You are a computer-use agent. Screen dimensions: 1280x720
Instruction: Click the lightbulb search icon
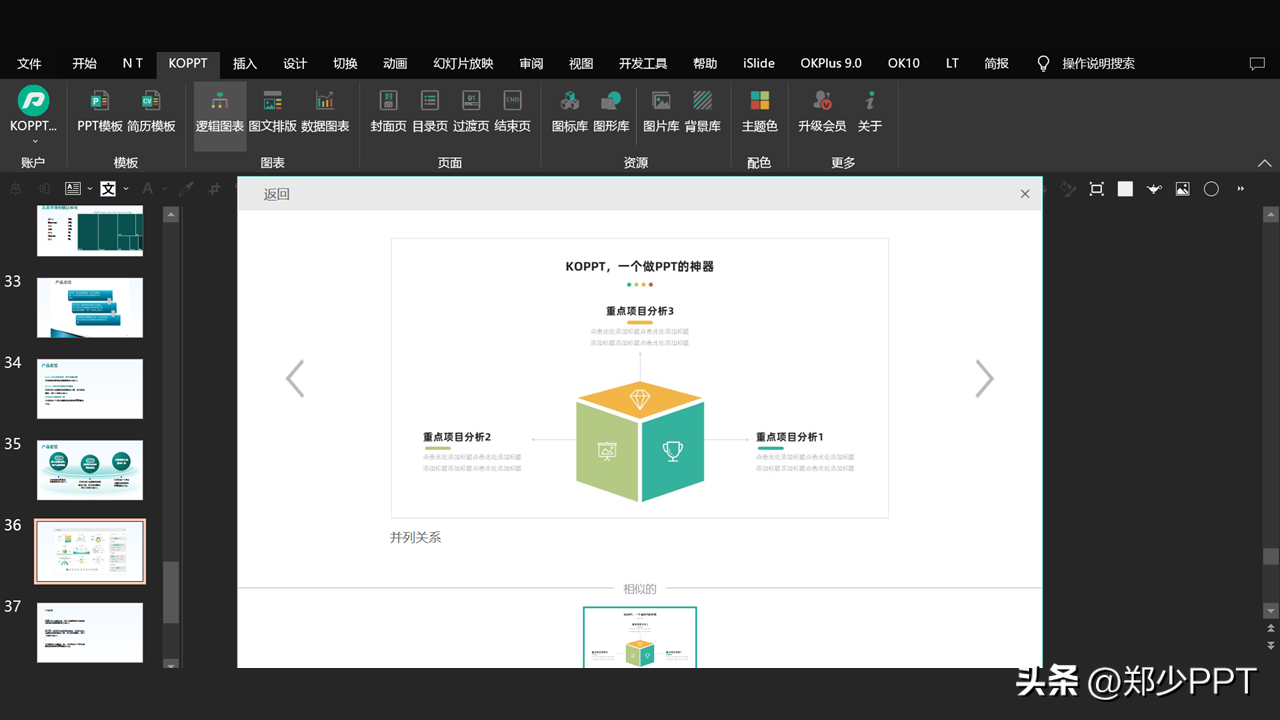[x=1043, y=63]
